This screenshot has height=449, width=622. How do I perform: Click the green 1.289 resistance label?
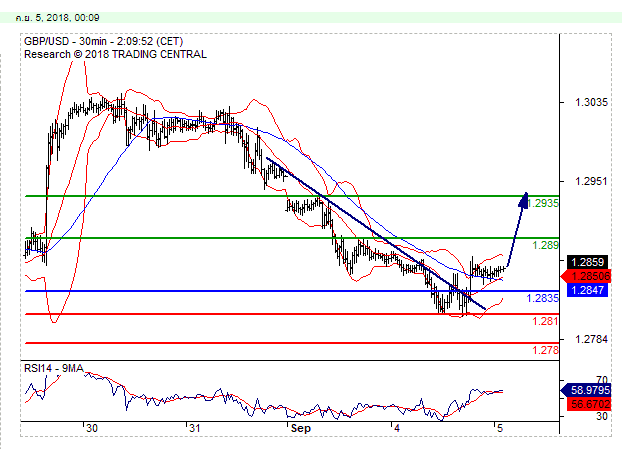tap(545, 245)
